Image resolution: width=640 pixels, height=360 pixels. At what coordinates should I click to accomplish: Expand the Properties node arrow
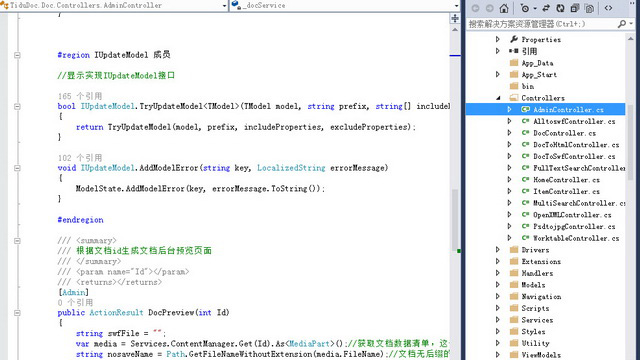(x=498, y=39)
